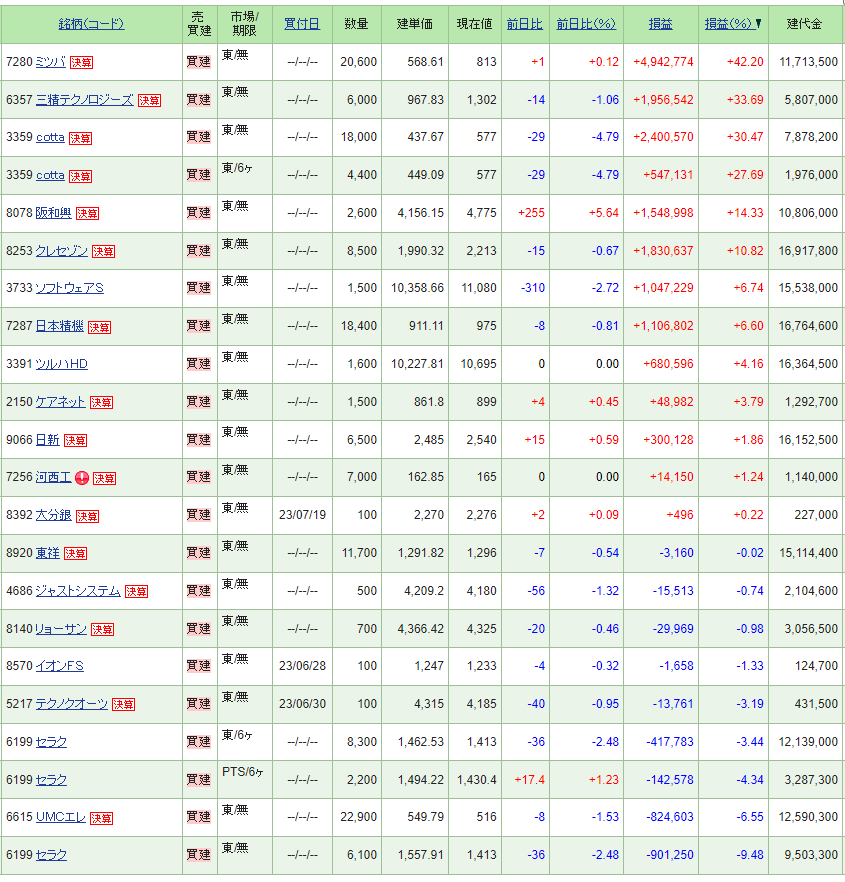This screenshot has height=882, width=845.
Task: Open the 河西工 stock link
Action: [53, 477]
